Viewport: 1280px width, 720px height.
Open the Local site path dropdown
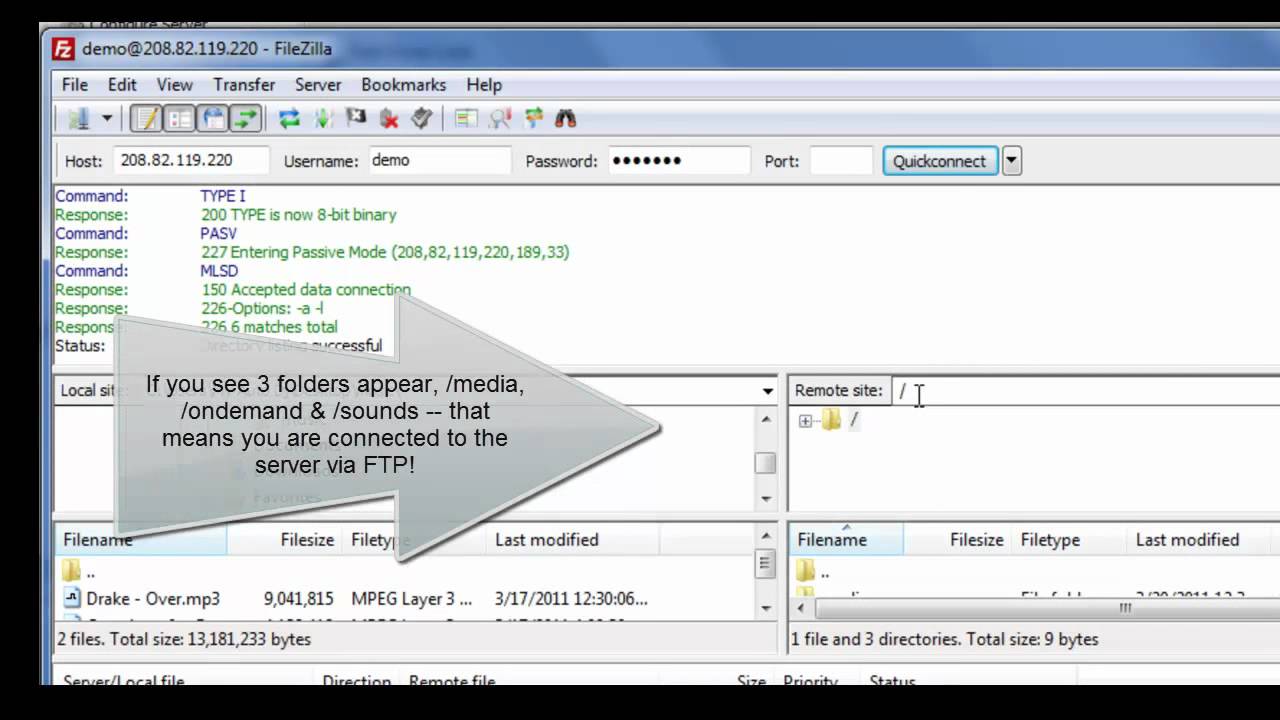click(x=768, y=391)
